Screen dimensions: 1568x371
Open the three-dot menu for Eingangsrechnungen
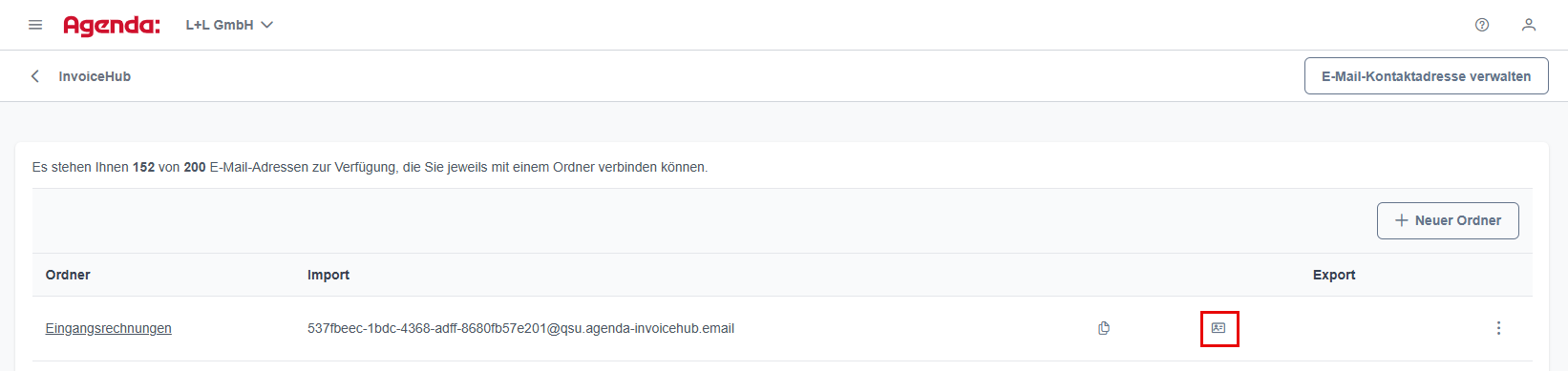pos(1498,328)
